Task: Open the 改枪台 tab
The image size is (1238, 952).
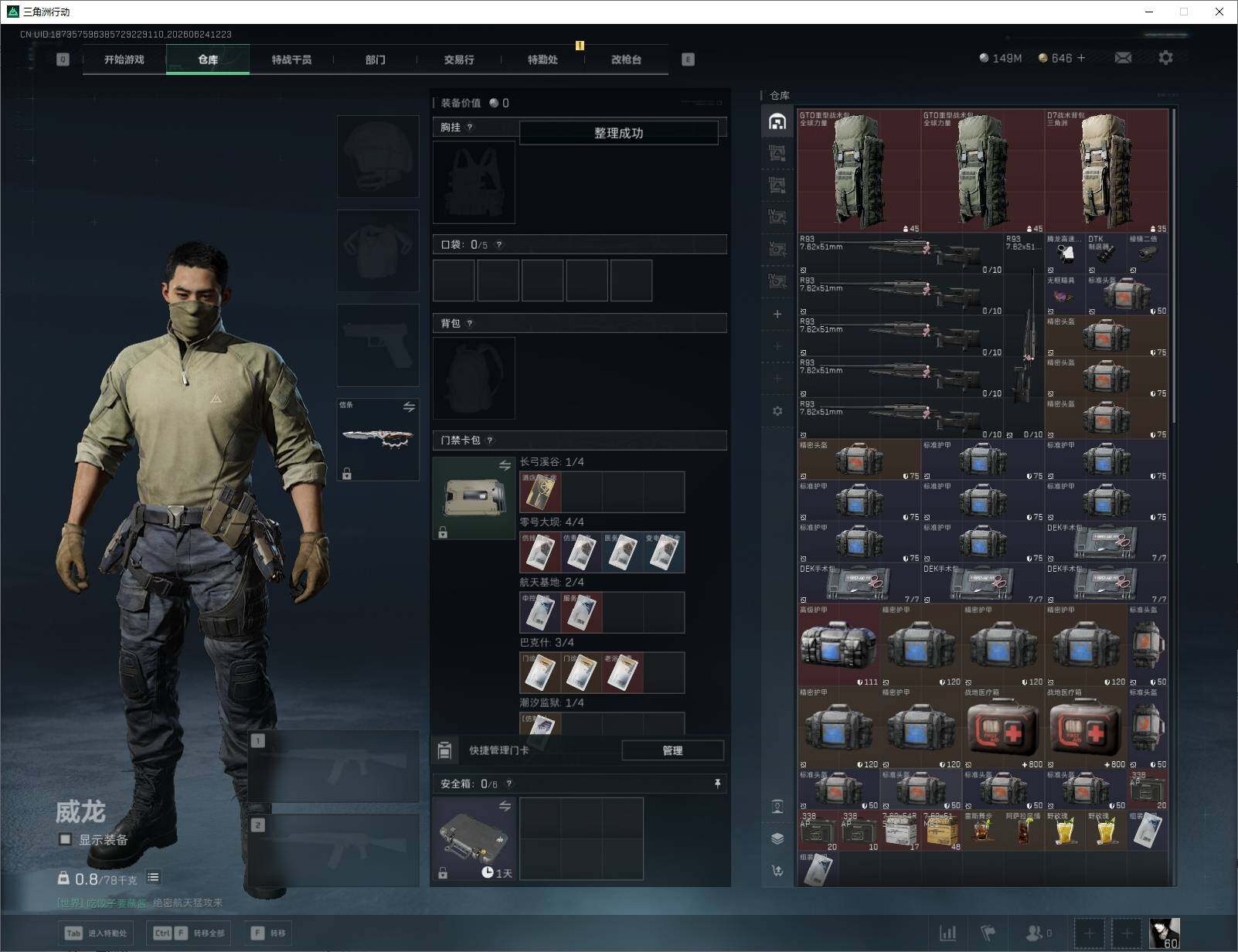Action: (626, 59)
